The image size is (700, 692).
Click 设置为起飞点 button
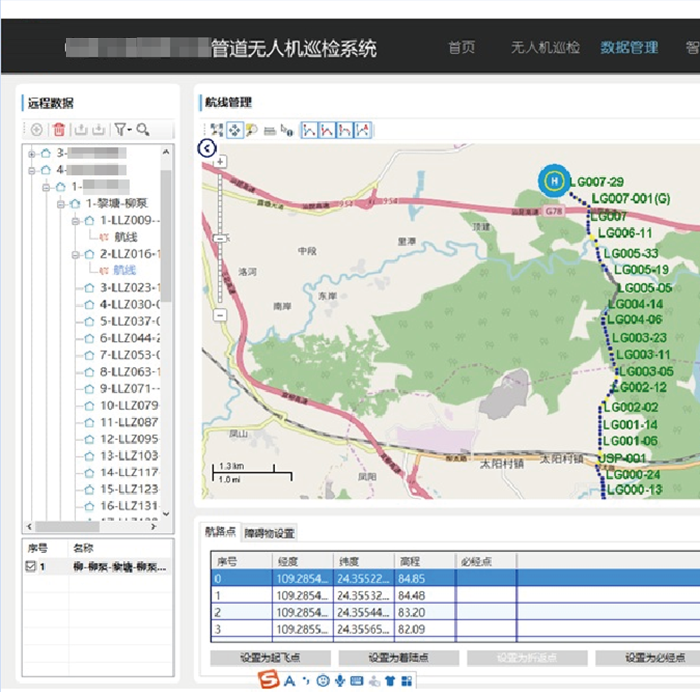[x=270, y=658]
